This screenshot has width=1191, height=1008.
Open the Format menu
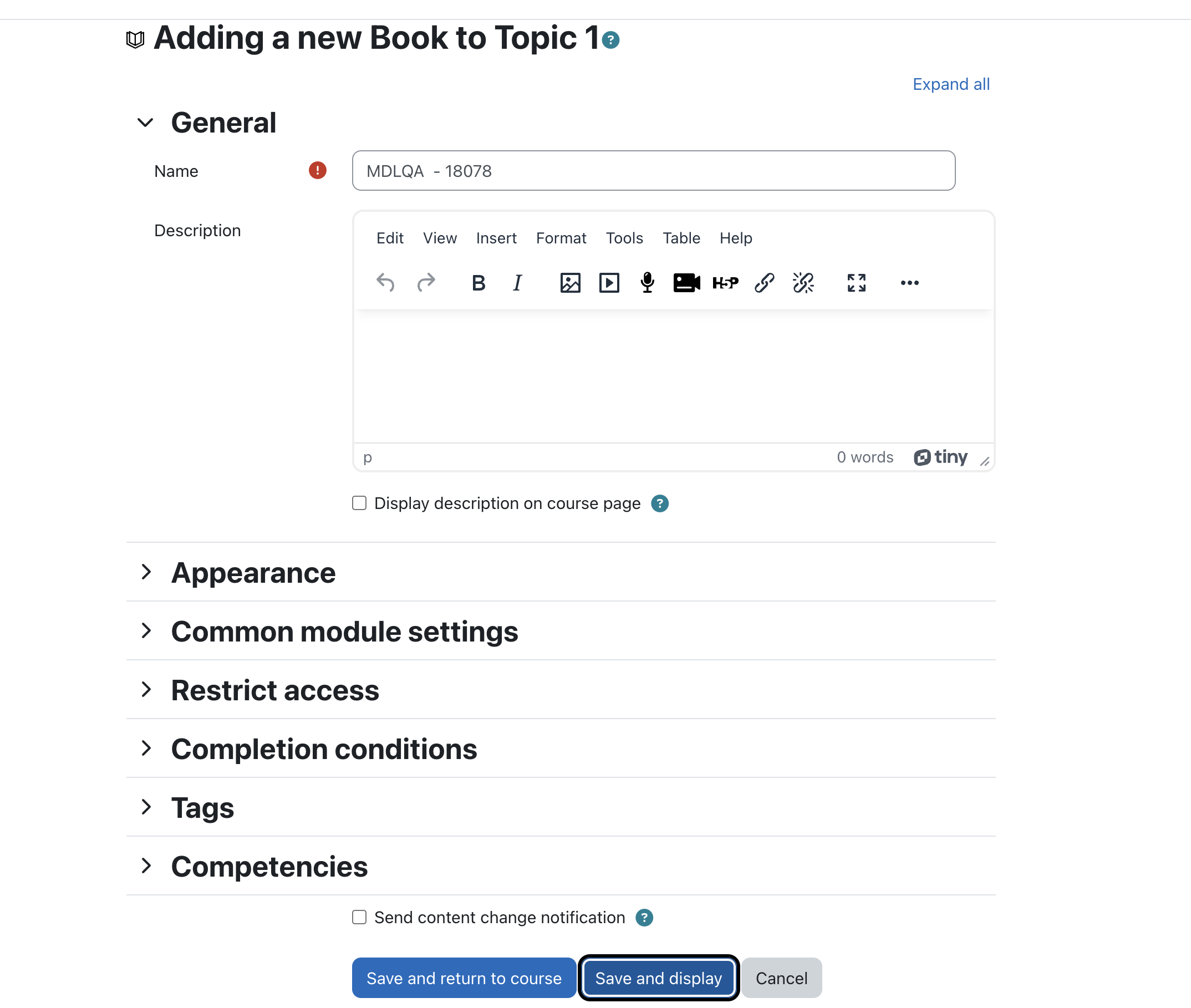point(561,238)
